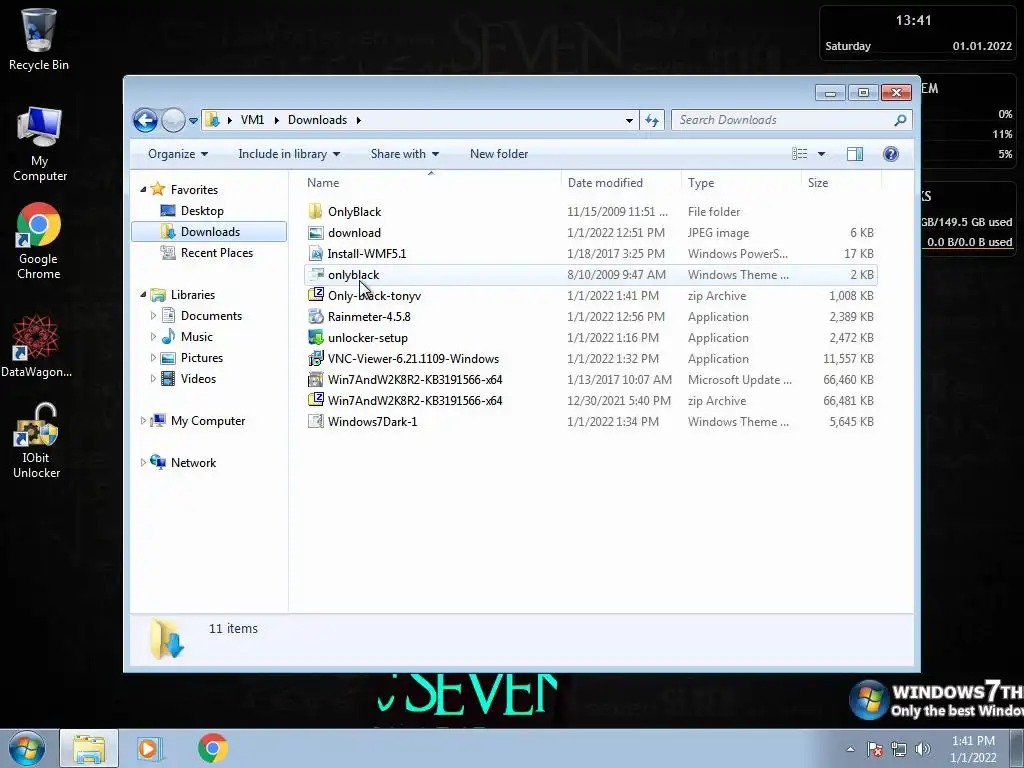Screen dimensions: 1024x768
Task: Click VM1 in the address breadcrumb
Action: point(252,120)
